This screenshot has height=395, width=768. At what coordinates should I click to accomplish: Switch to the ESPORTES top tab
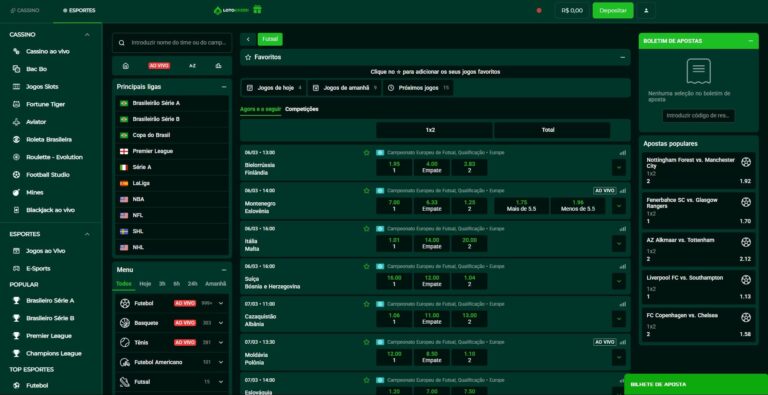[x=79, y=10]
